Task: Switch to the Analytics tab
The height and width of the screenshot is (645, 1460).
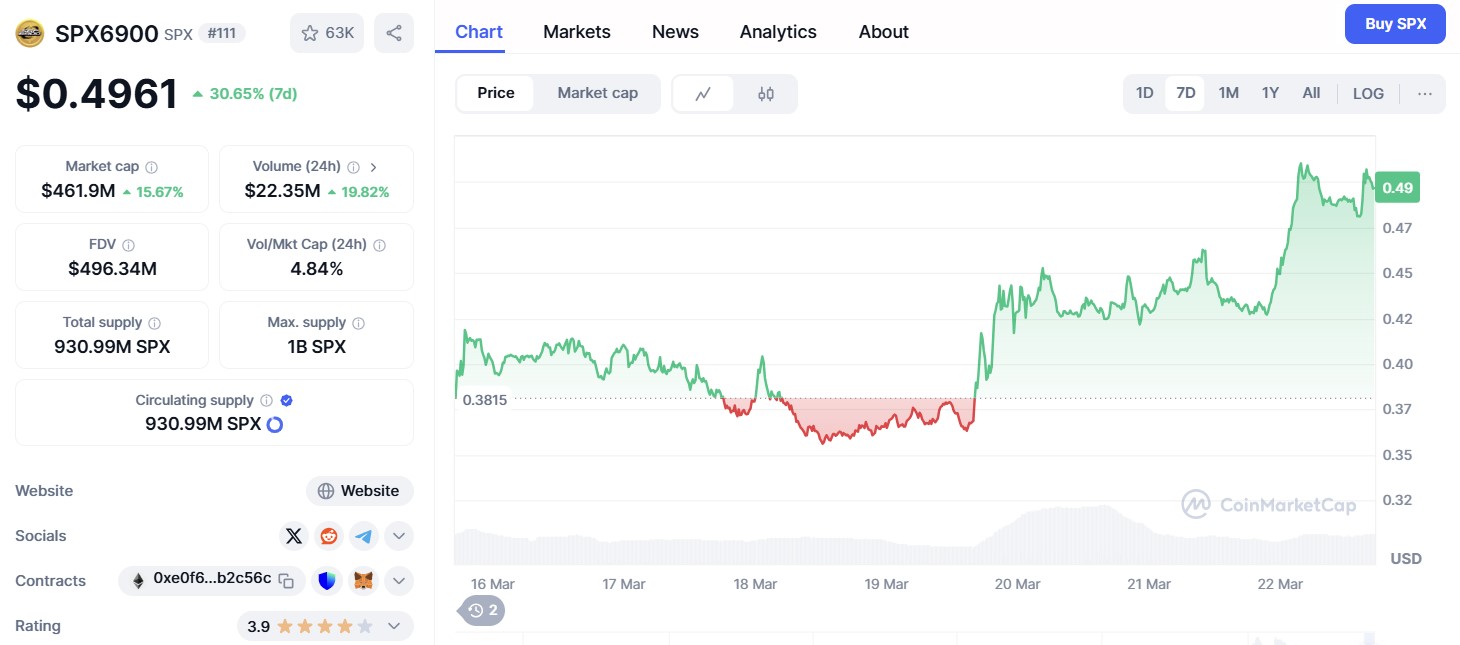Action: 778,32
